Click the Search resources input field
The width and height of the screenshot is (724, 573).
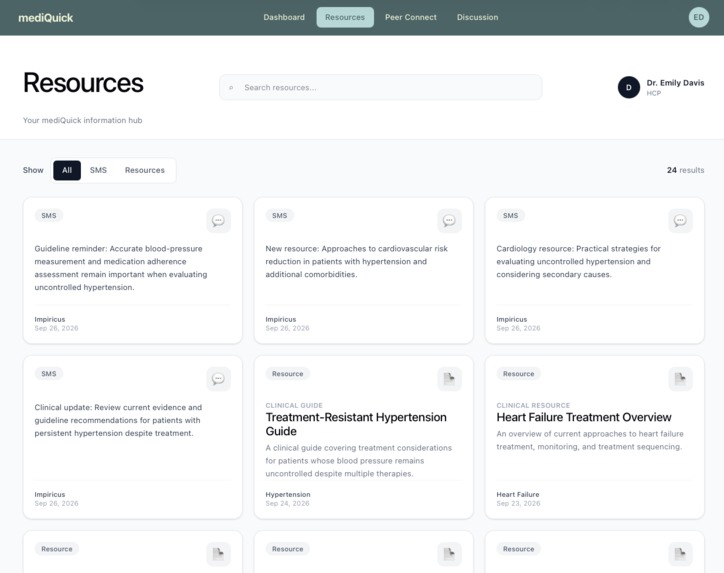(380, 88)
